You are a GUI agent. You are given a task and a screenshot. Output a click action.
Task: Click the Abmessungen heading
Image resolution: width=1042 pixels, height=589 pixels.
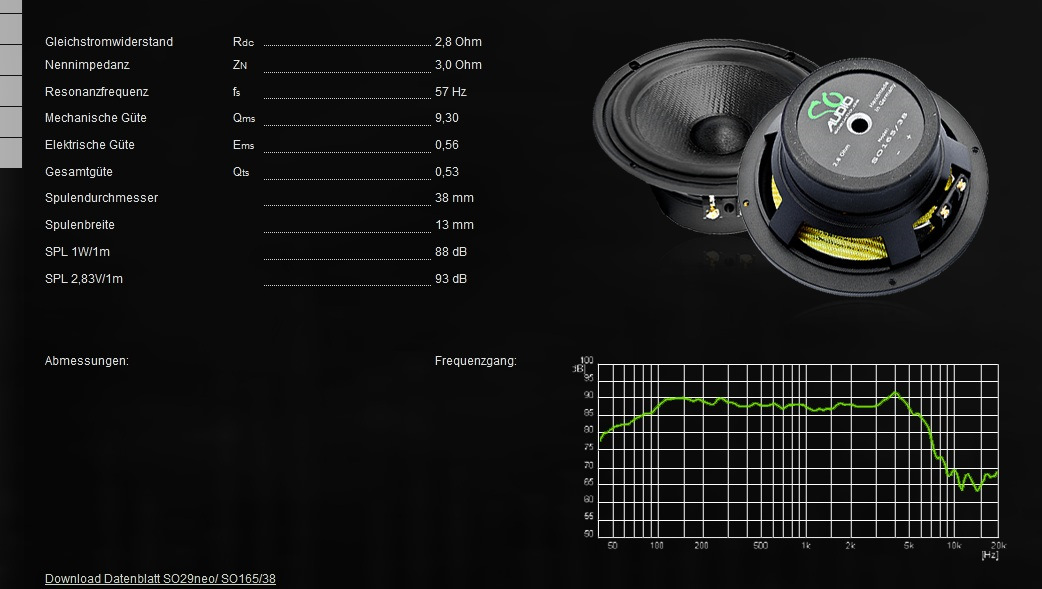click(87, 361)
